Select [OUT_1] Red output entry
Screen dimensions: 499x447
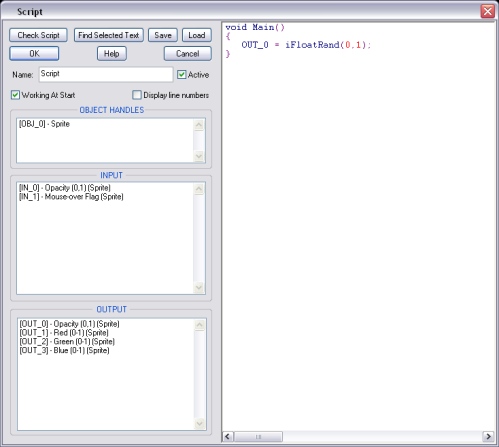[64, 333]
